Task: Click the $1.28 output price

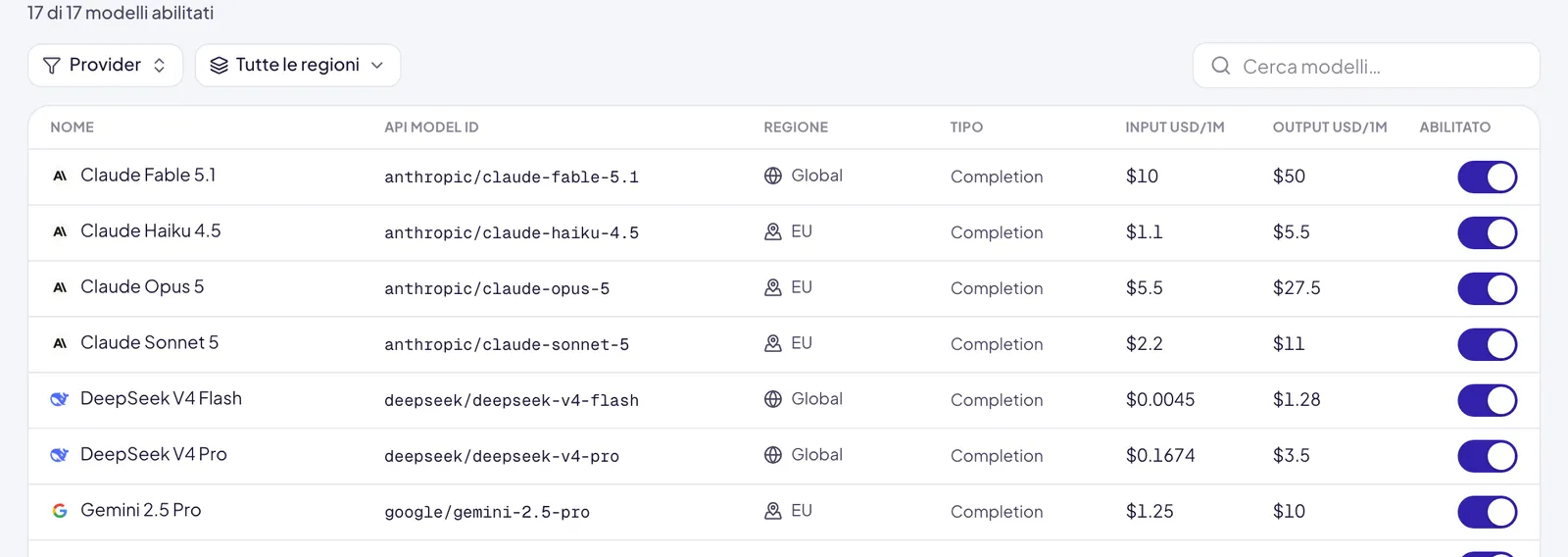Action: (x=1297, y=400)
